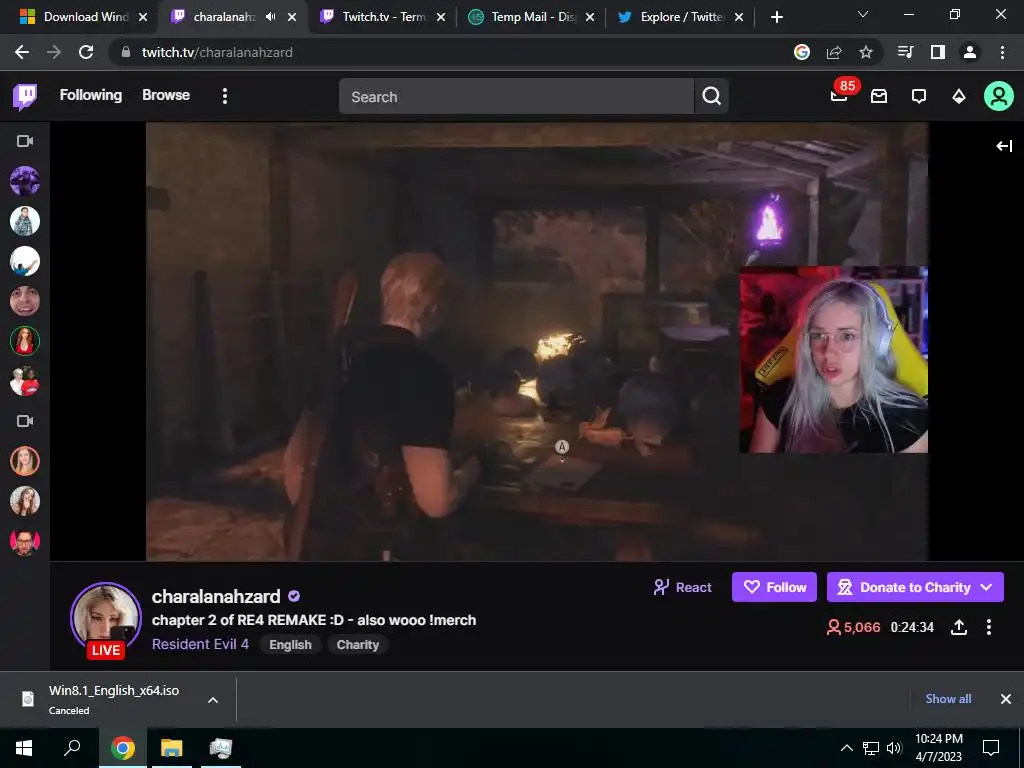Viewport: 1024px width, 768px height.
Task: Open notifications inbox with 85 badge
Action: click(839, 96)
